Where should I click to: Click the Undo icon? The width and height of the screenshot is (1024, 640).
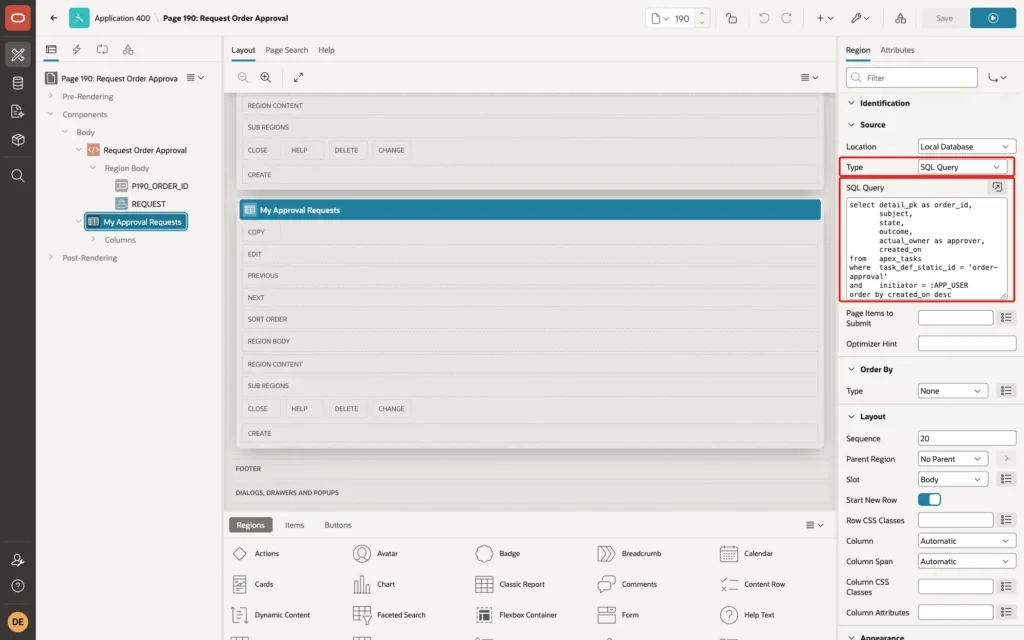(763, 18)
